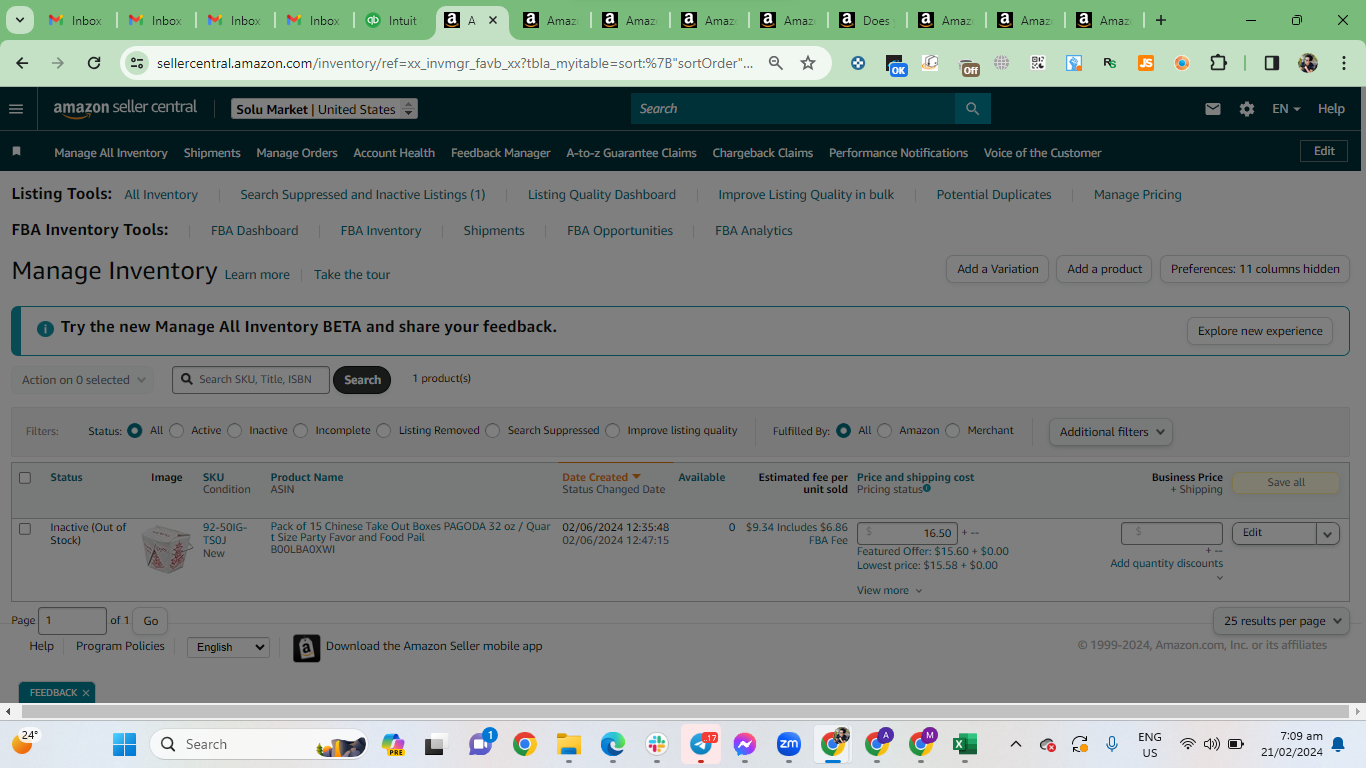The height and width of the screenshot is (768, 1366).
Task: Open the Seller Central hamburger menu
Action: [x=16, y=109]
